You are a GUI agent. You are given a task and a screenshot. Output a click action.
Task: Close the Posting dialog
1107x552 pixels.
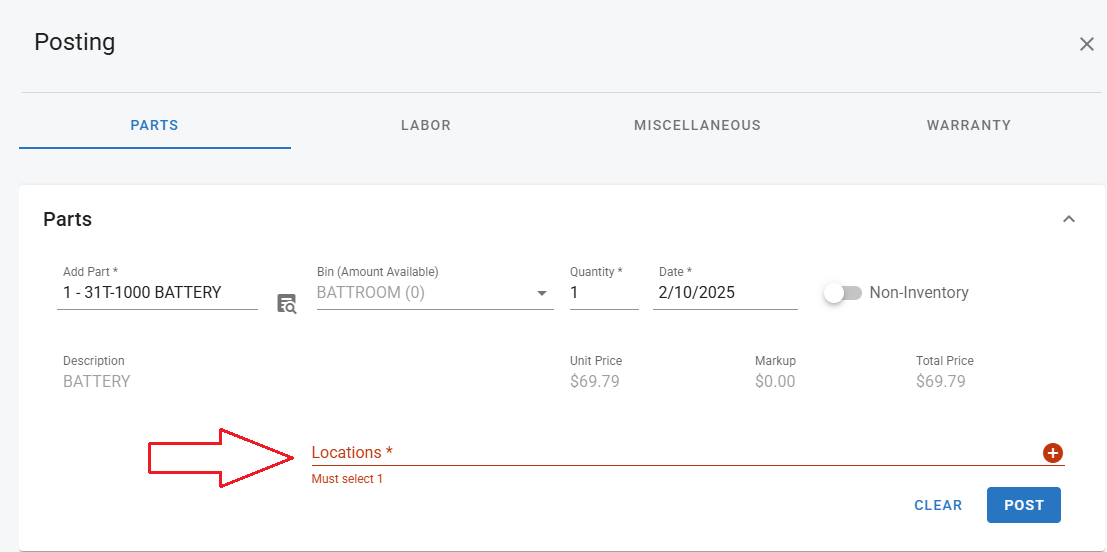[x=1086, y=44]
